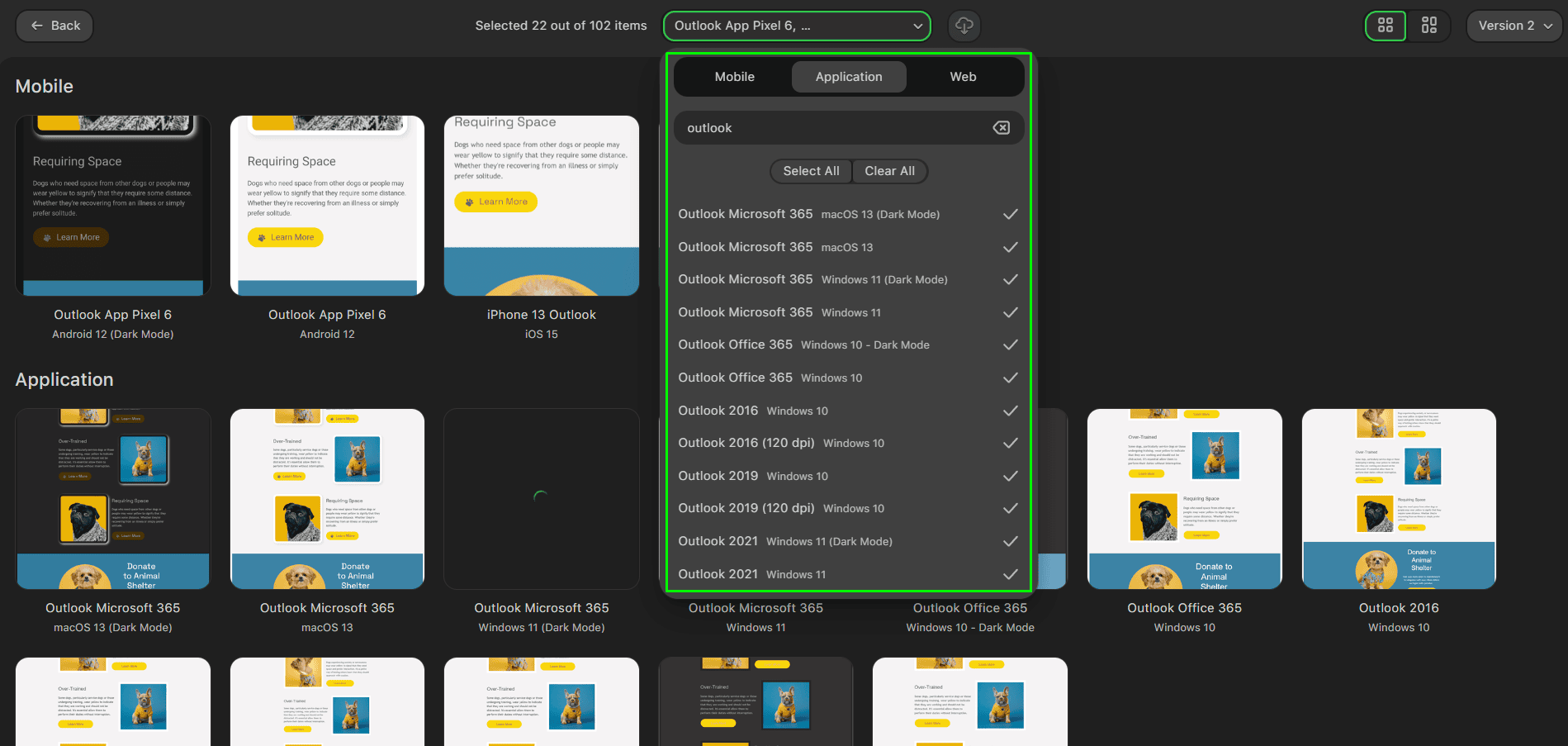The width and height of the screenshot is (1568, 746).
Task: Switch to the large grid view icon
Action: click(1385, 26)
